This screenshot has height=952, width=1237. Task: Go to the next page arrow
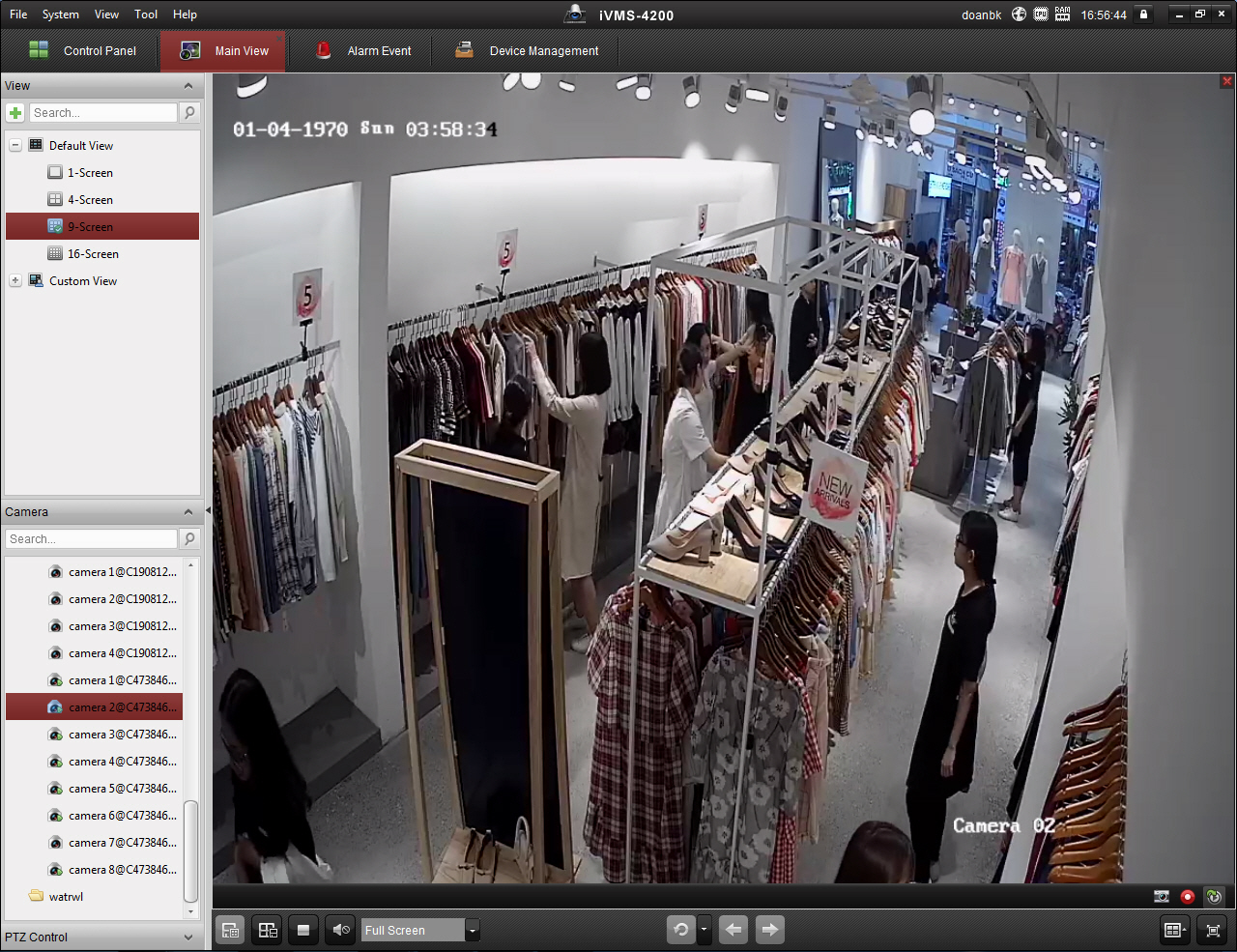[x=769, y=930]
